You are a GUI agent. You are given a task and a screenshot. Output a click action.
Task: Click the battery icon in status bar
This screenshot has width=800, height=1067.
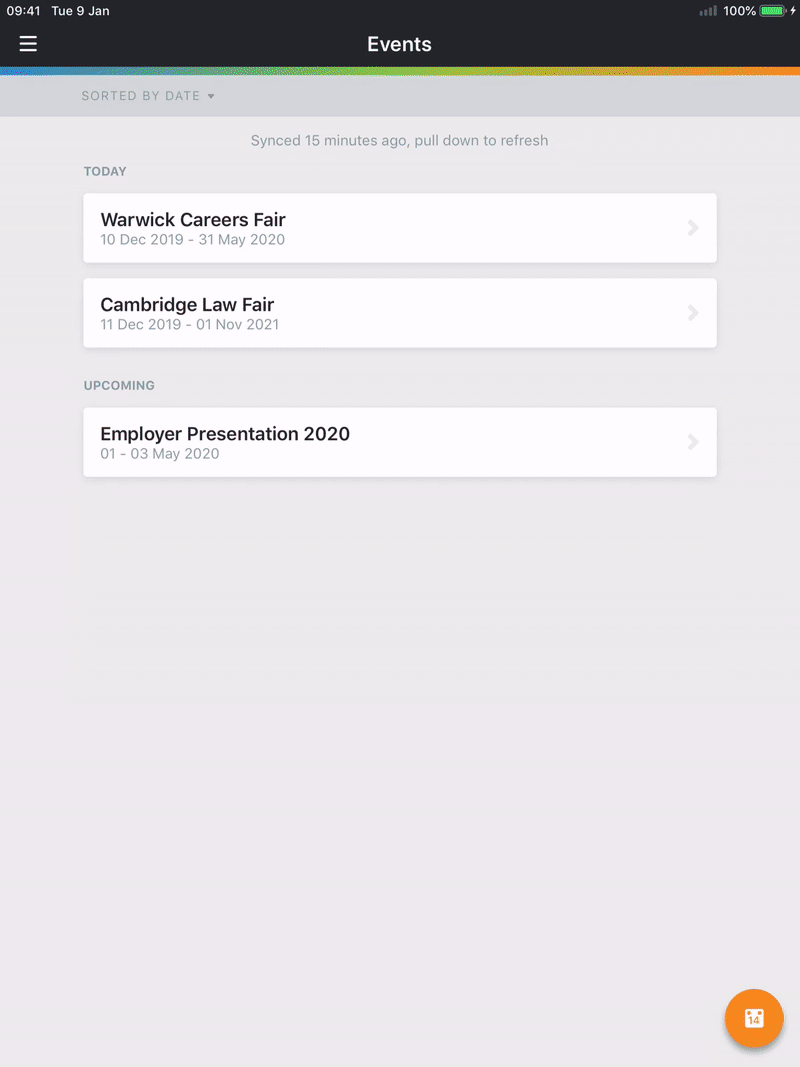coord(773,11)
